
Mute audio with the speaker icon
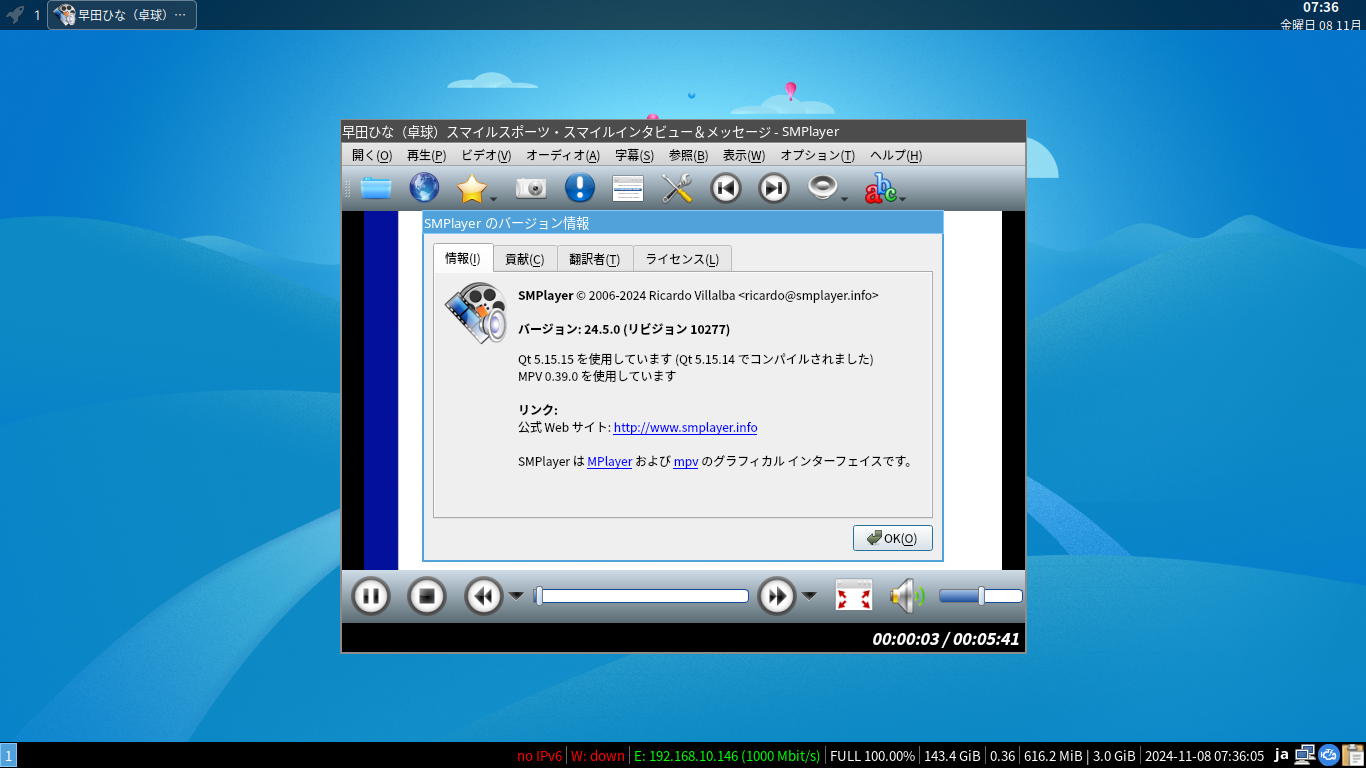(908, 596)
